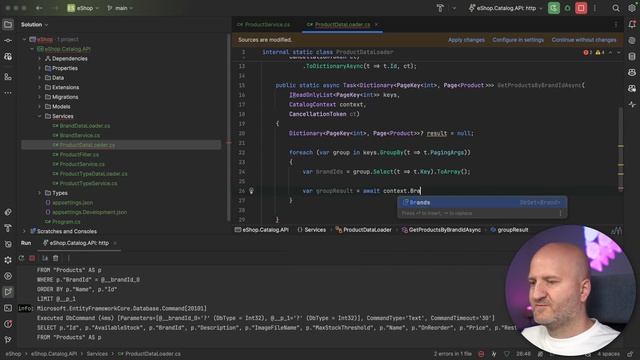Open ProductTypeService.cs in solution tree

pyautogui.click(x=89, y=183)
